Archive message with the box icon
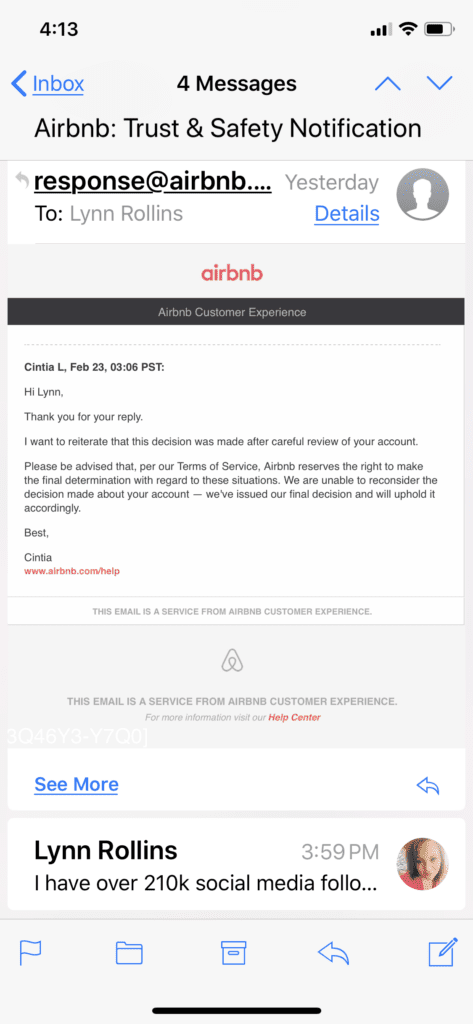This screenshot has width=473, height=1024. tap(233, 953)
